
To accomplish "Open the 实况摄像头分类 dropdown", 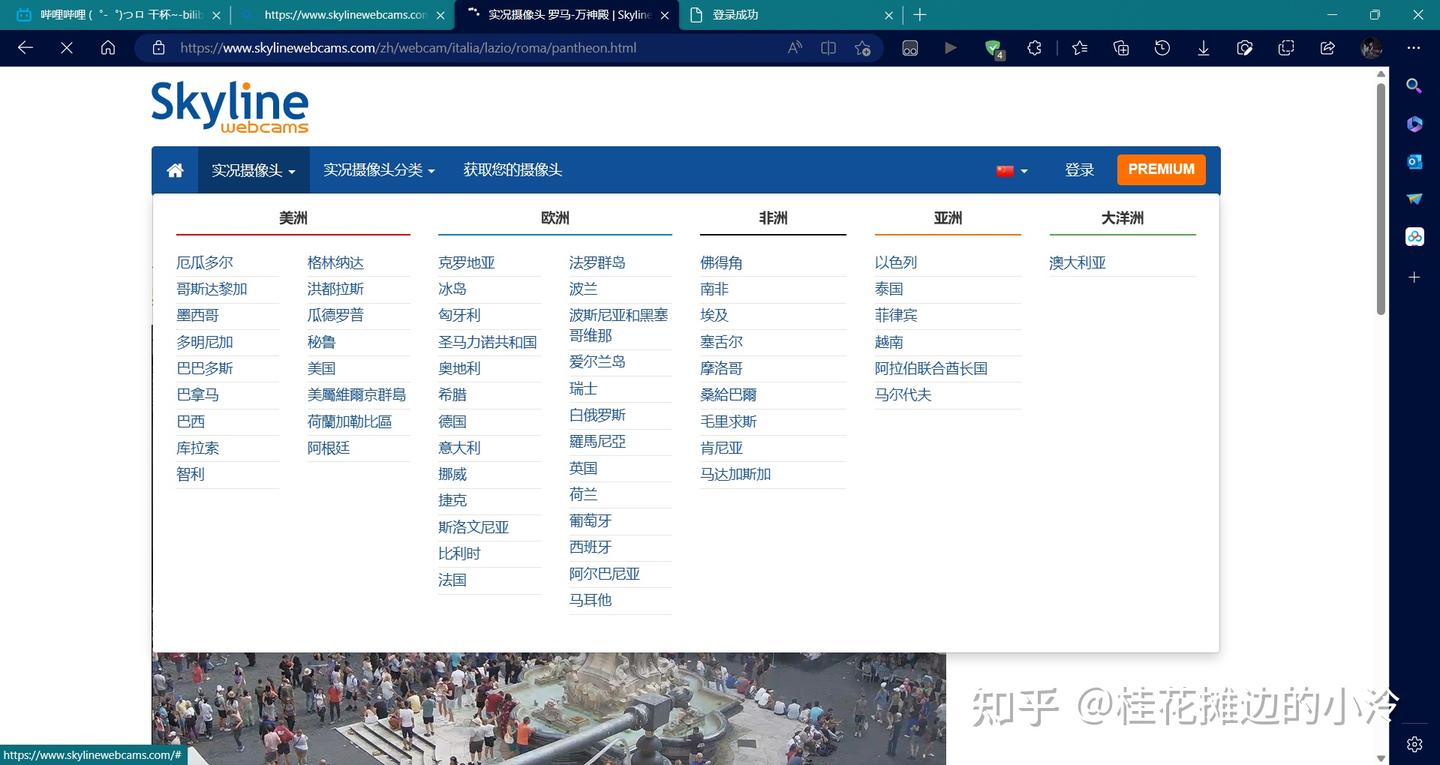I will click(378, 170).
